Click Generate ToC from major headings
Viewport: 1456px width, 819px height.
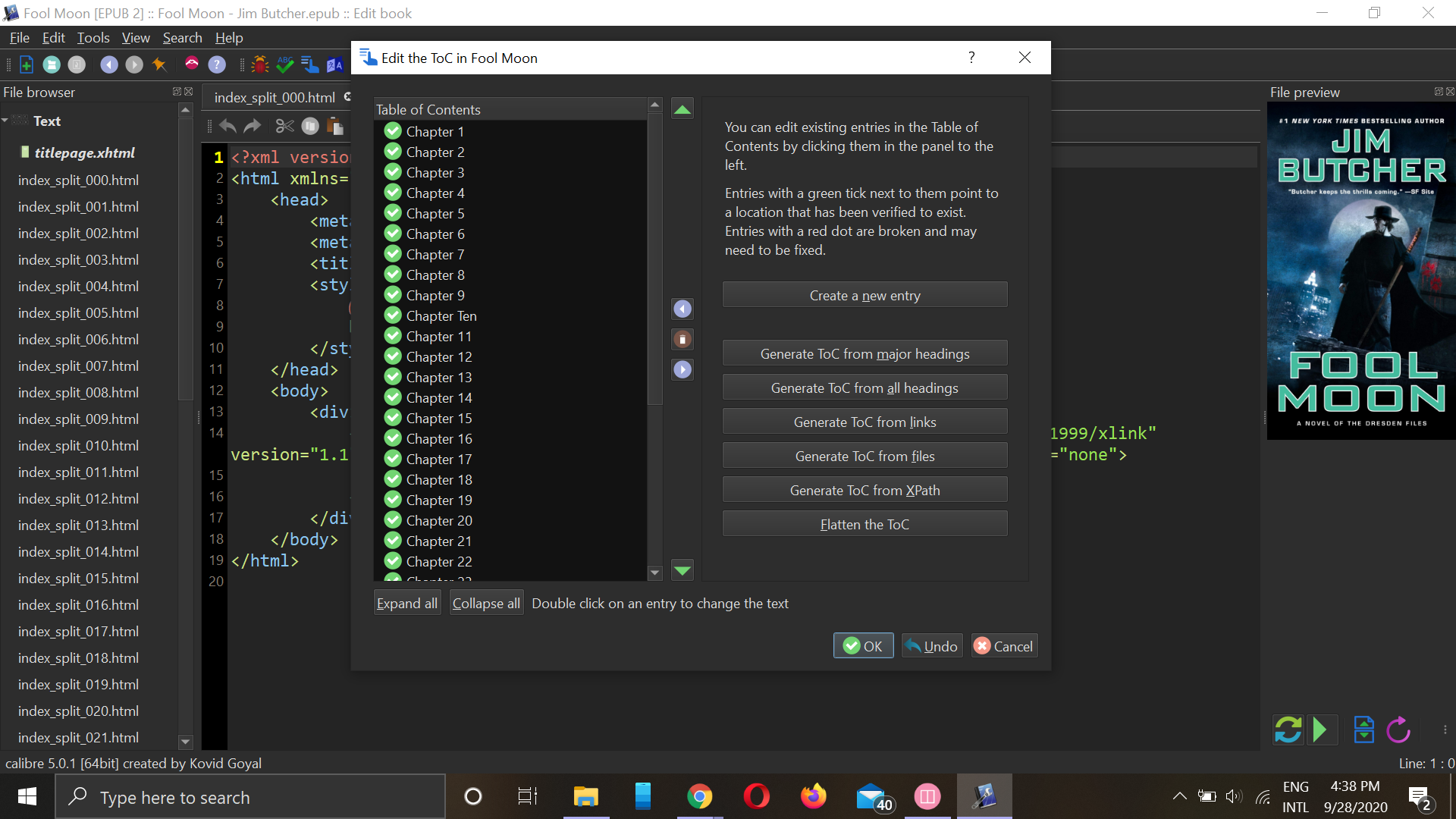(x=864, y=353)
